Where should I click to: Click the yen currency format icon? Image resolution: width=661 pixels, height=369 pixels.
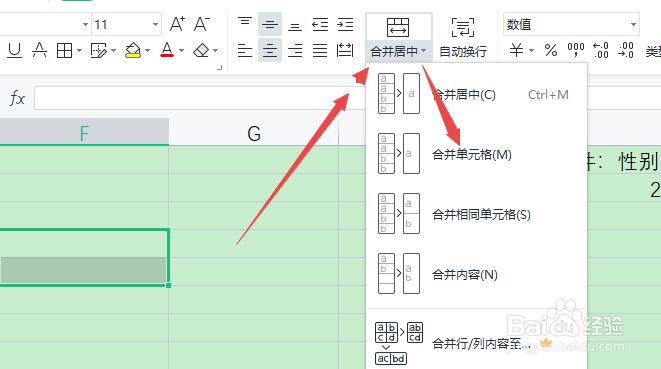click(516, 50)
